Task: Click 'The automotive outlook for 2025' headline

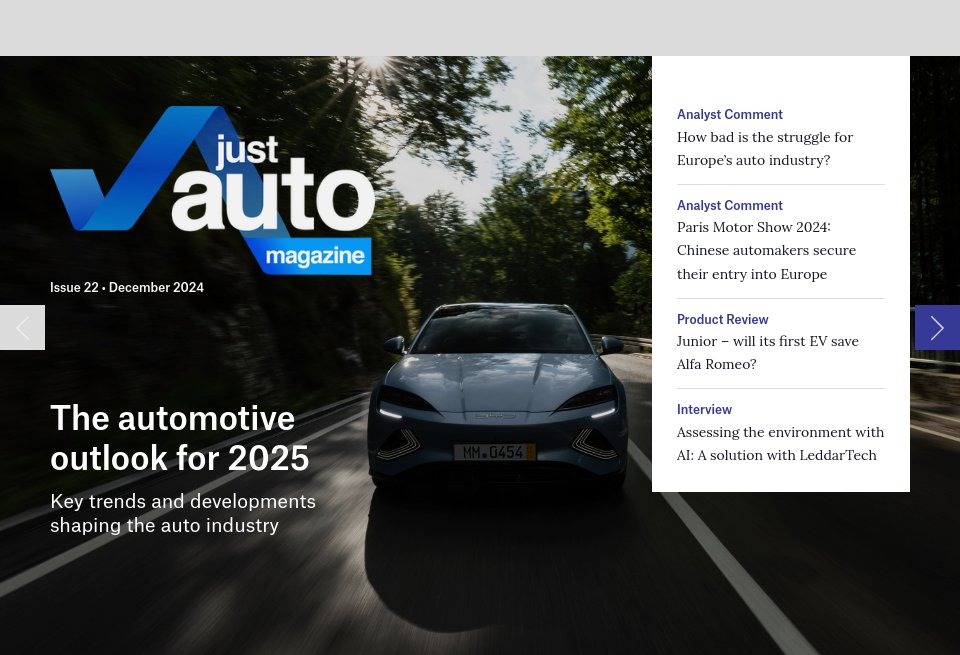Action: point(179,437)
